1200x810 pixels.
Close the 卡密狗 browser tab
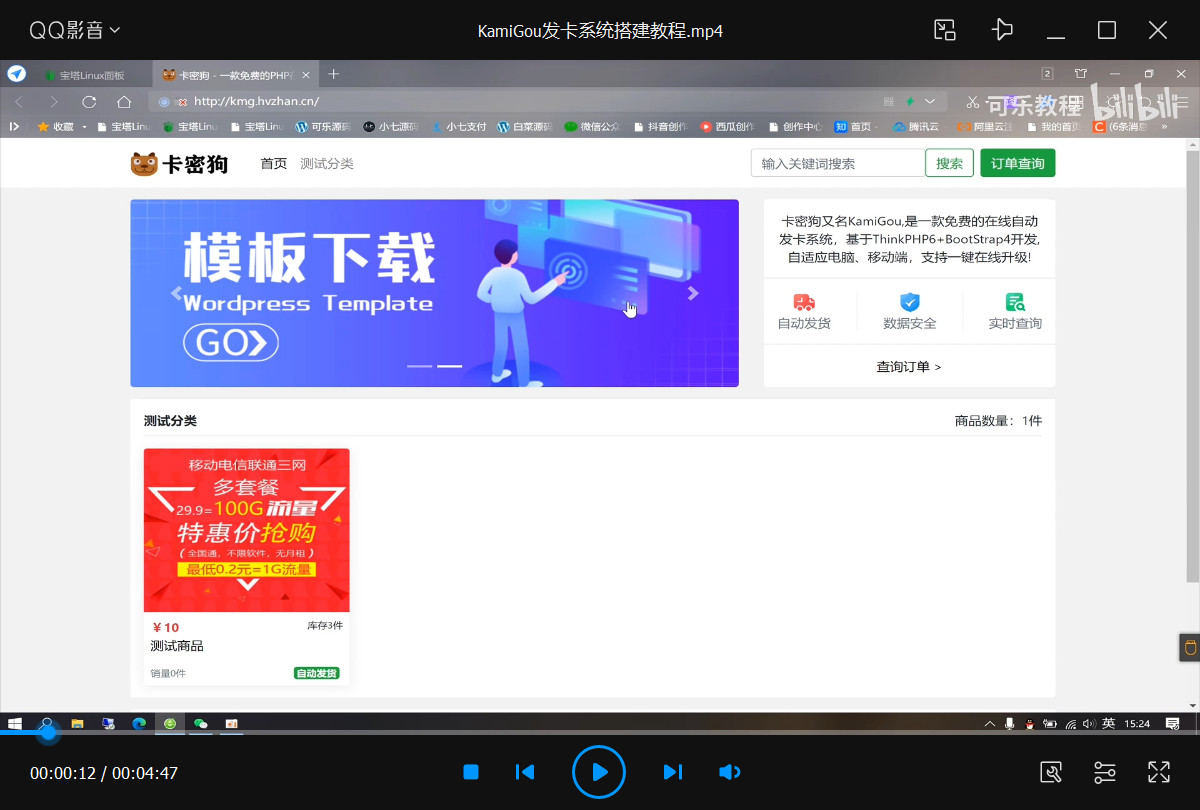306,75
